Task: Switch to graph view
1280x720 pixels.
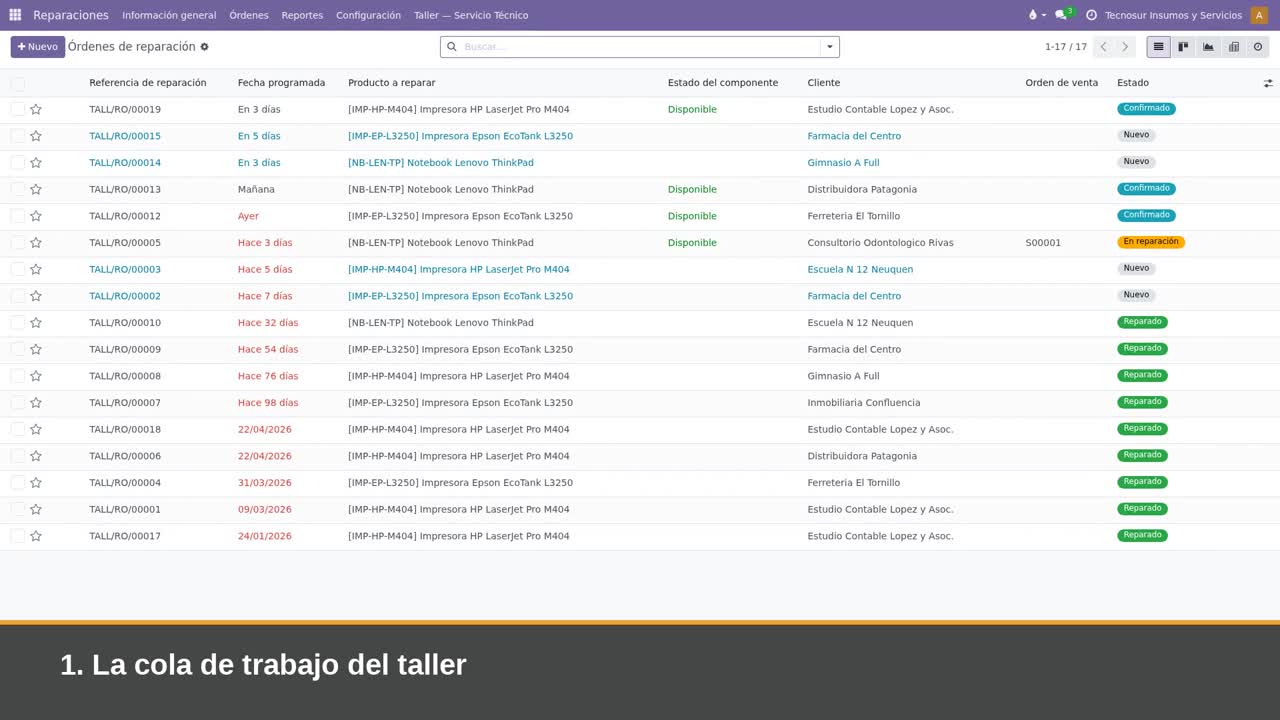Action: click(x=1209, y=47)
